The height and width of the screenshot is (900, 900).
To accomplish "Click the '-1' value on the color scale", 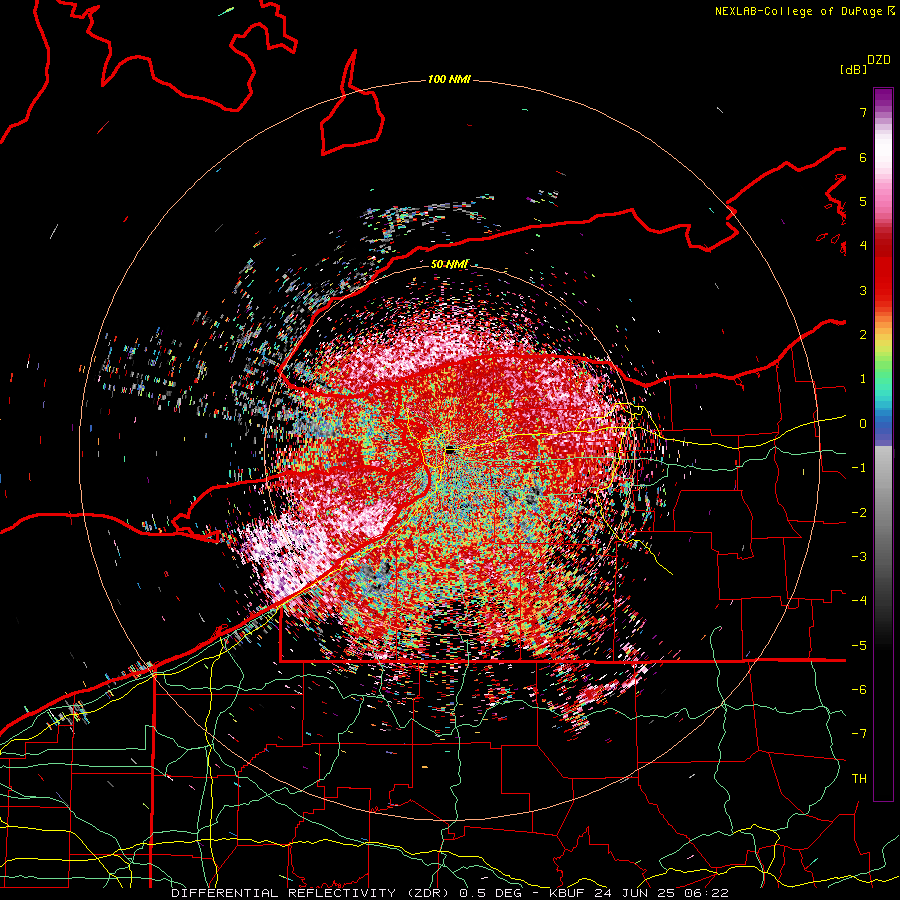I will [x=859, y=468].
